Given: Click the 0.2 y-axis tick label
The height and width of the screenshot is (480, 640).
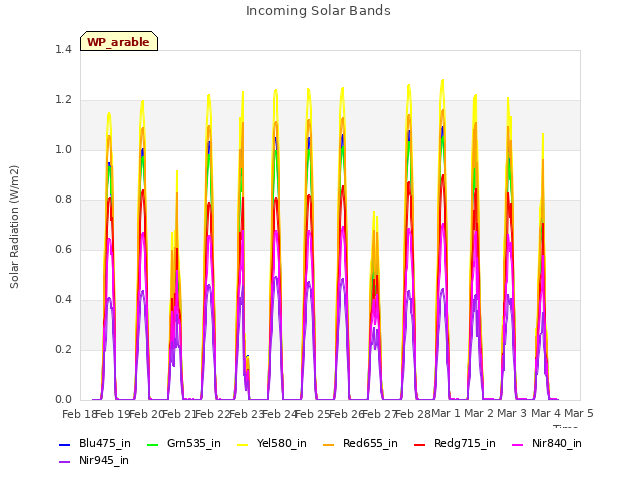Looking at the screenshot, I should [x=63, y=349].
